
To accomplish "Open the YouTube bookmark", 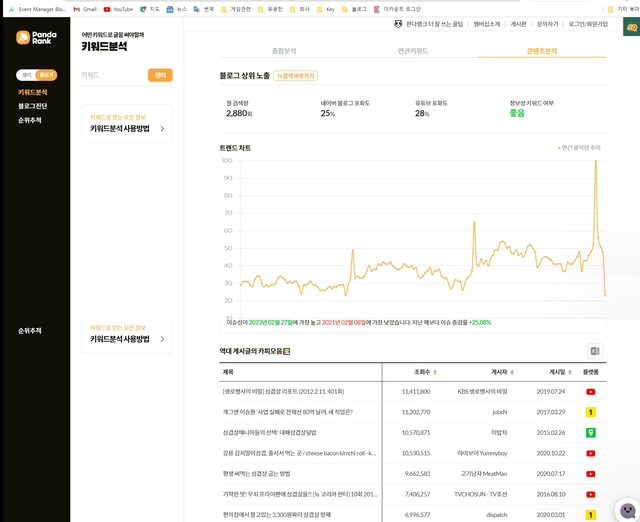I will [118, 9].
